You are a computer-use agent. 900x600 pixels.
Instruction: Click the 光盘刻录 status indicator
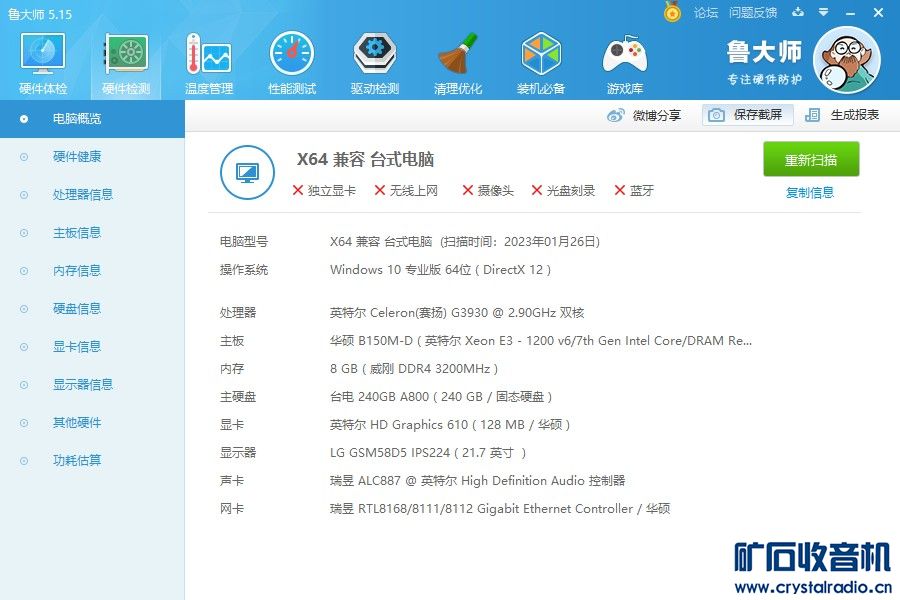point(563,191)
